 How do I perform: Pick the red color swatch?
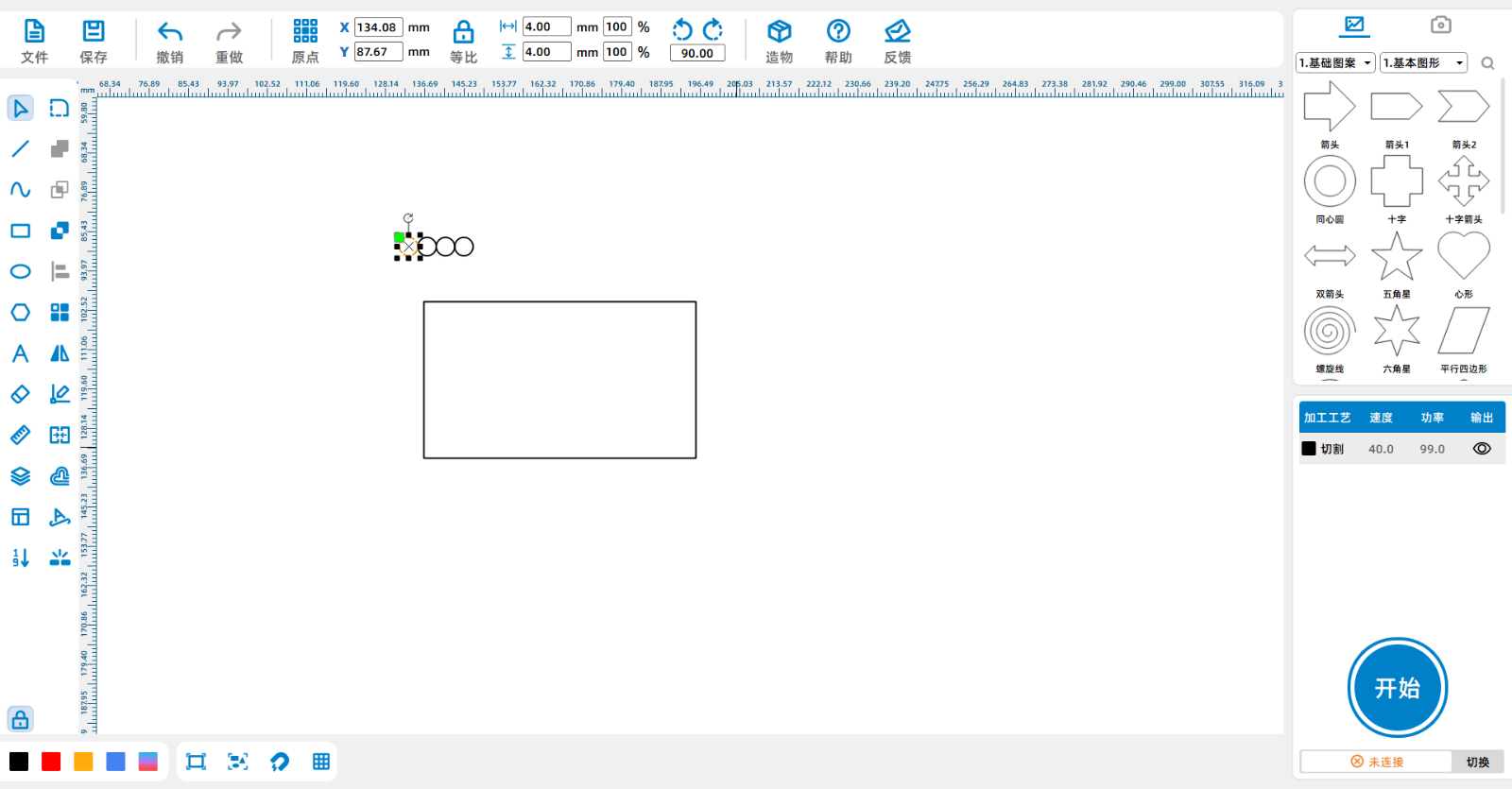click(51, 762)
